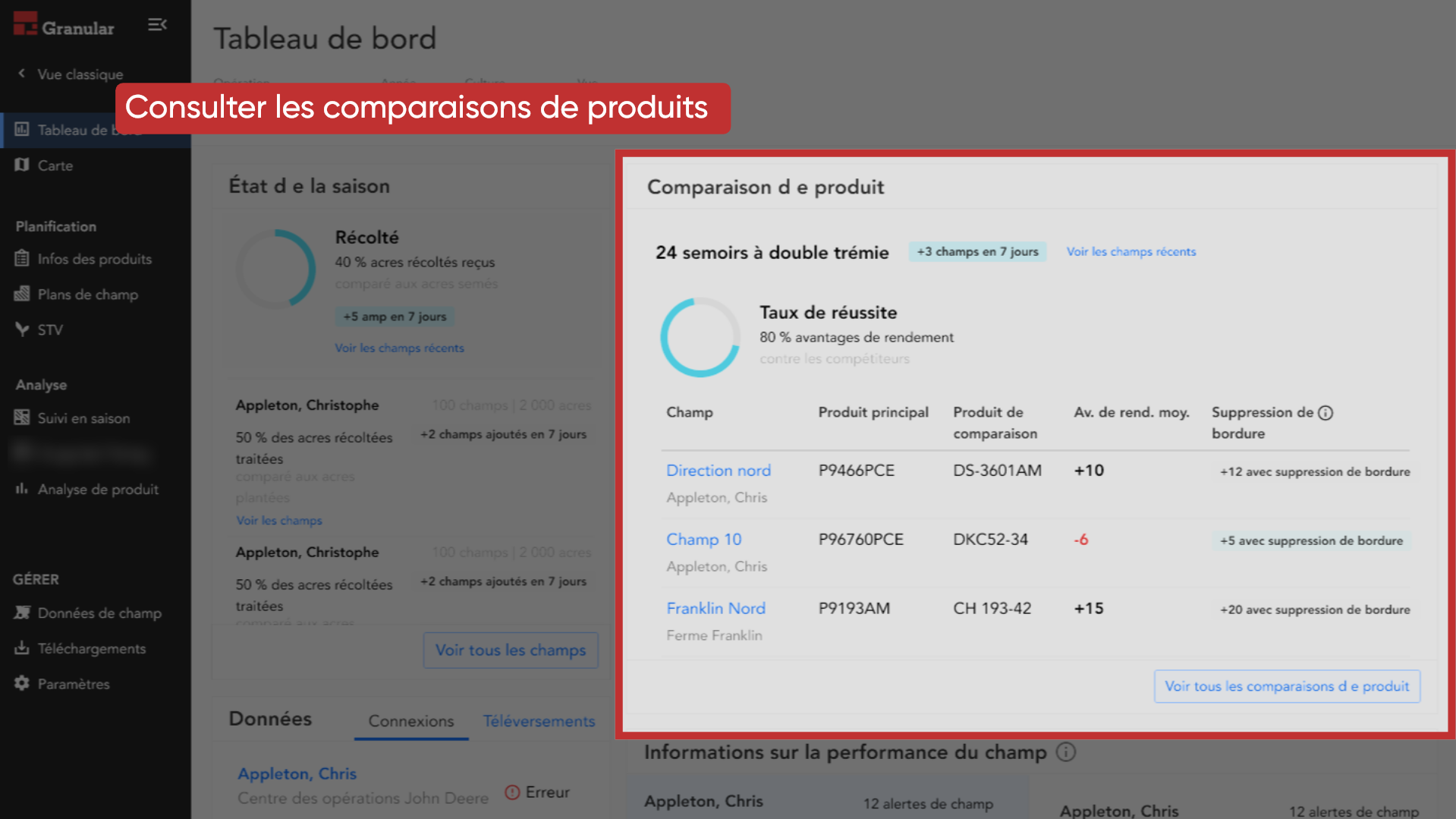Select Carte in the sidebar
Viewport: 1456px width, 819px height.
click(x=55, y=165)
